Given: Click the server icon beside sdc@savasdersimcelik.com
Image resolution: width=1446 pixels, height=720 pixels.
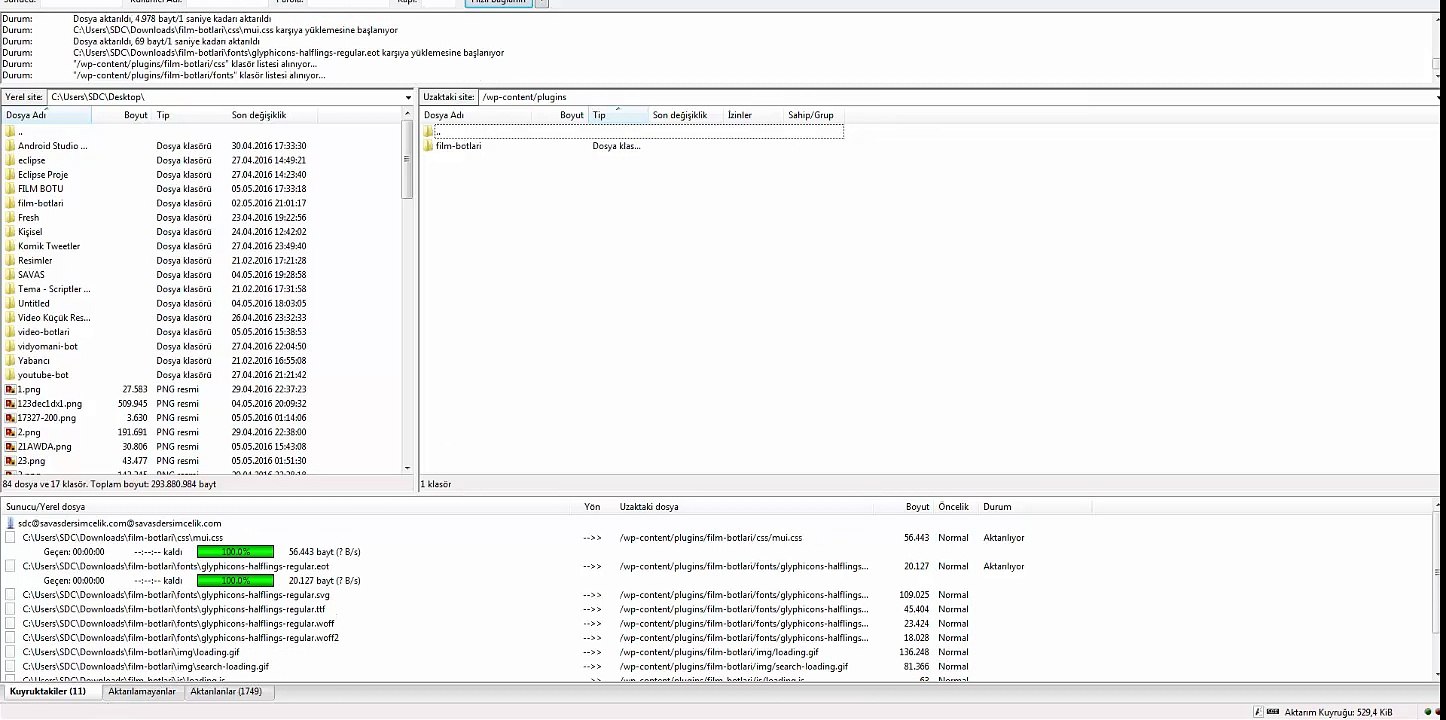Looking at the screenshot, I should (x=10, y=523).
